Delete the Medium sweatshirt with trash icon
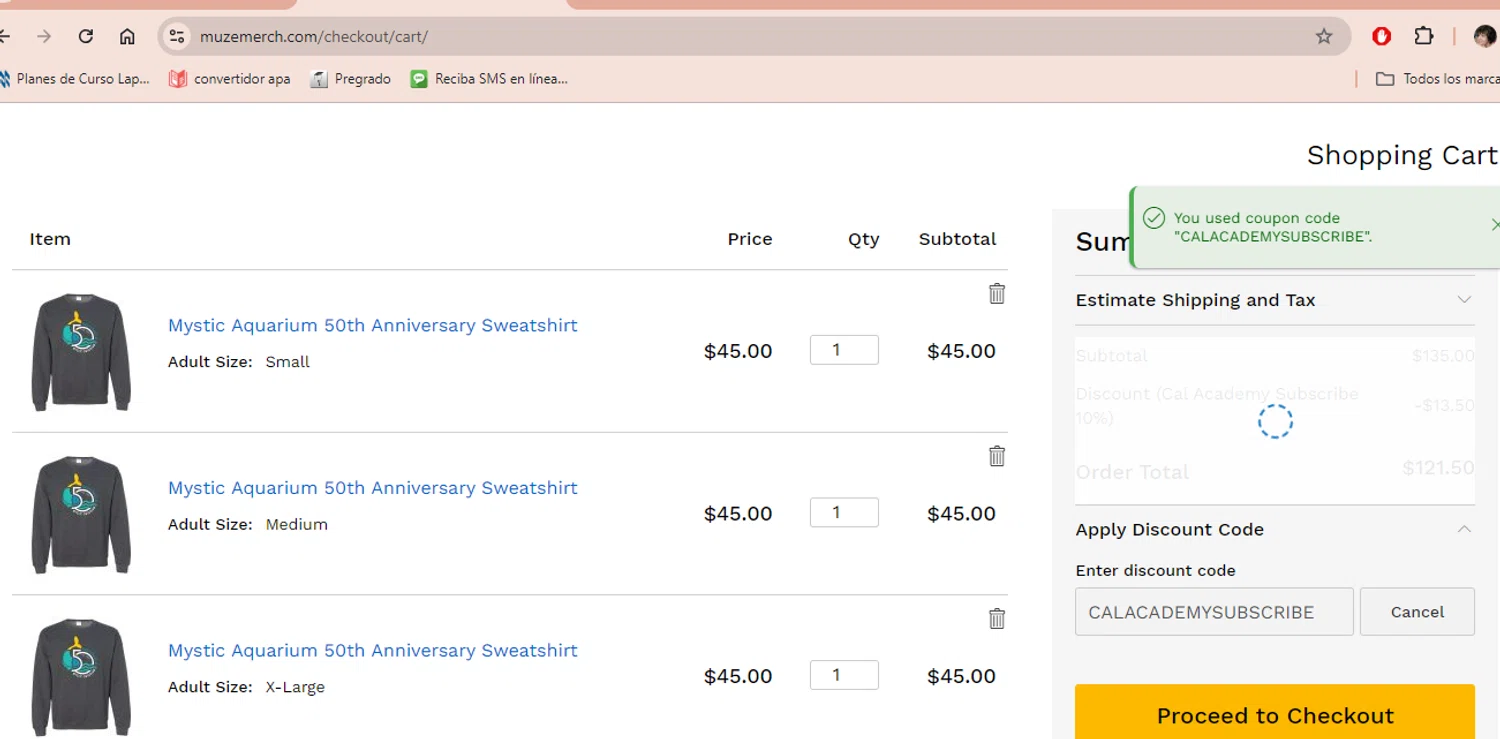The width and height of the screenshot is (1500, 739). coord(997,456)
